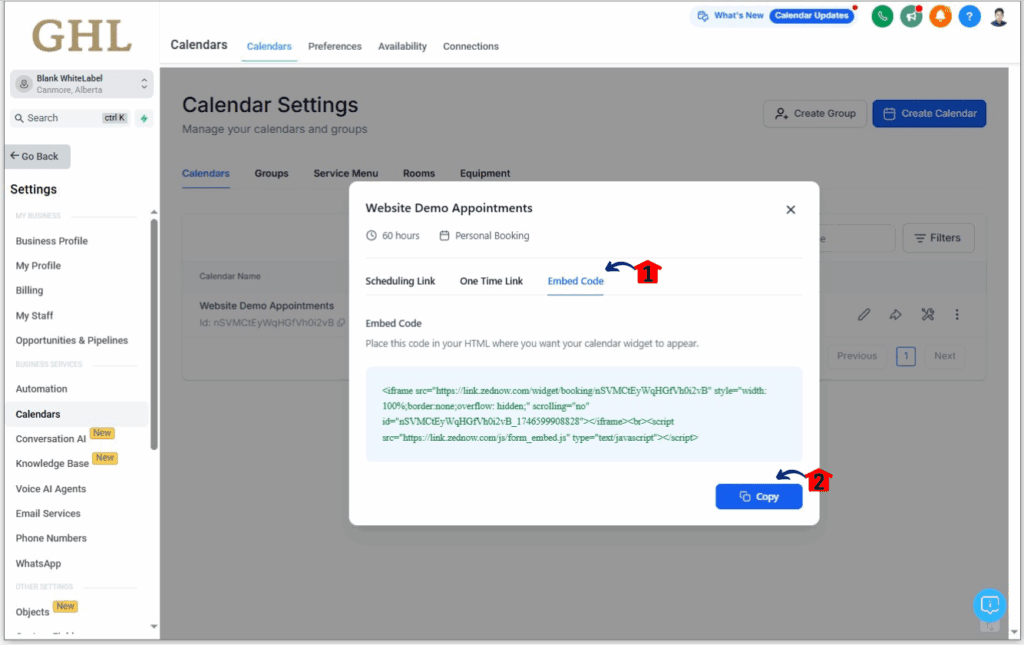
Task: Click the sidebar scrollbar down arrow
Action: (x=154, y=627)
